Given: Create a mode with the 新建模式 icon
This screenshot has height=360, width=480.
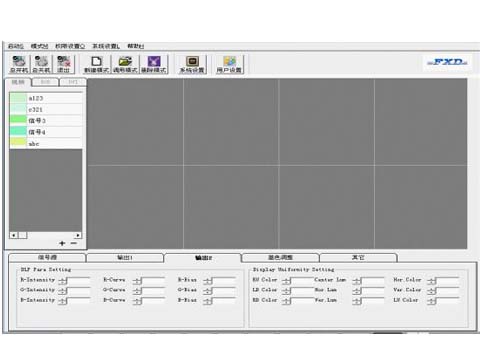Looking at the screenshot, I should (96, 64).
